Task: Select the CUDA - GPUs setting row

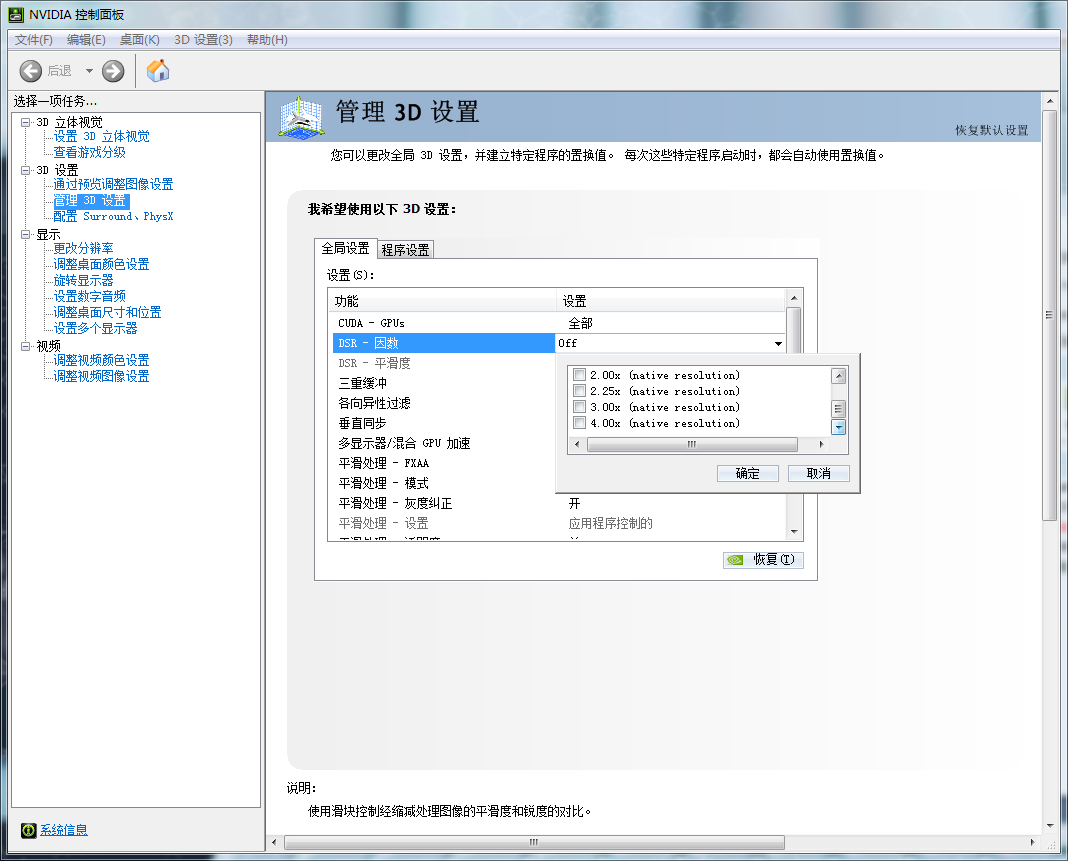Action: [559, 323]
